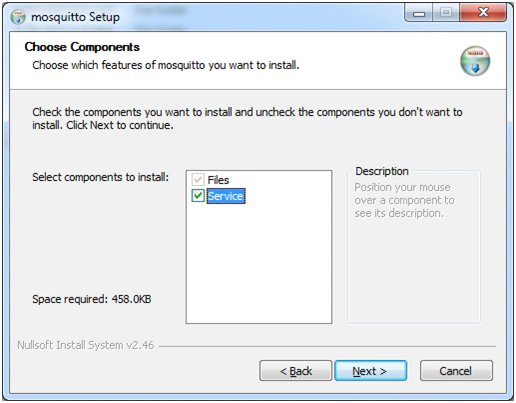Click the greyed Files component checkbox
The height and width of the screenshot is (403, 516).
pyautogui.click(x=198, y=180)
